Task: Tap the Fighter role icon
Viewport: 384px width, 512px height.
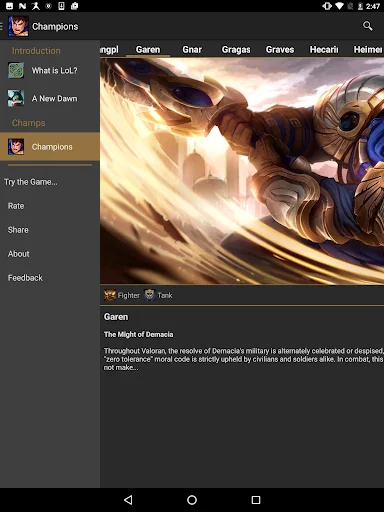Action: pos(110,295)
